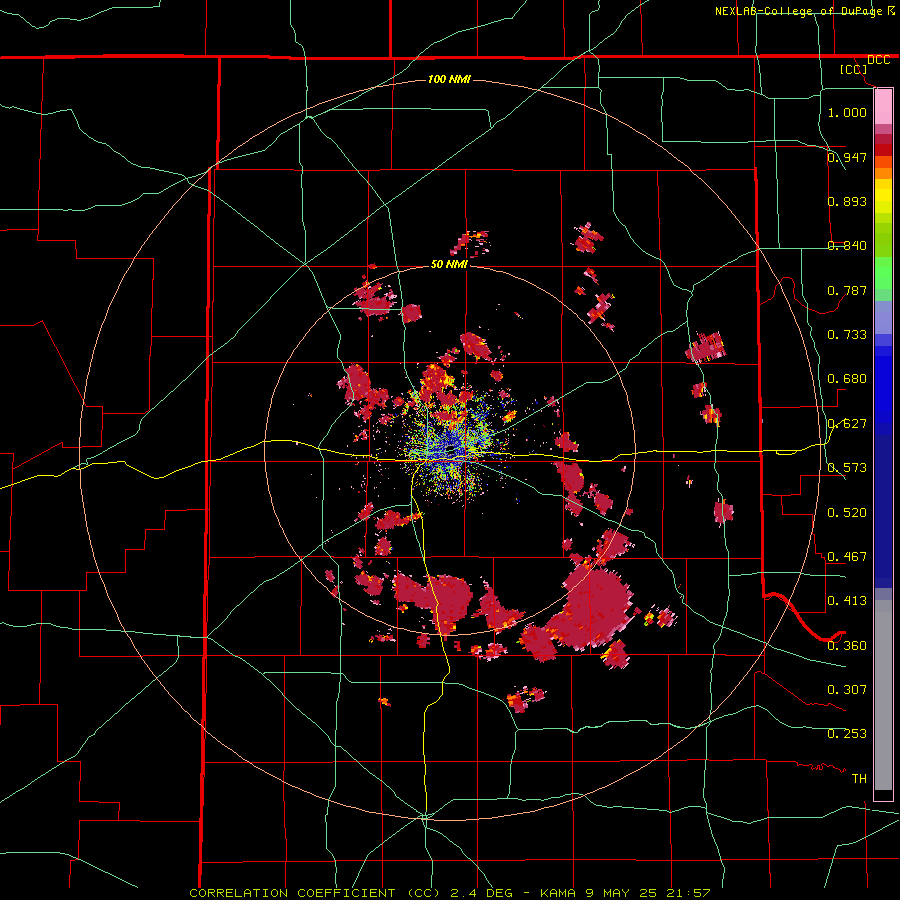Select the 0.627 scale value
Screen dimensions: 900x900
pyautogui.click(x=847, y=423)
